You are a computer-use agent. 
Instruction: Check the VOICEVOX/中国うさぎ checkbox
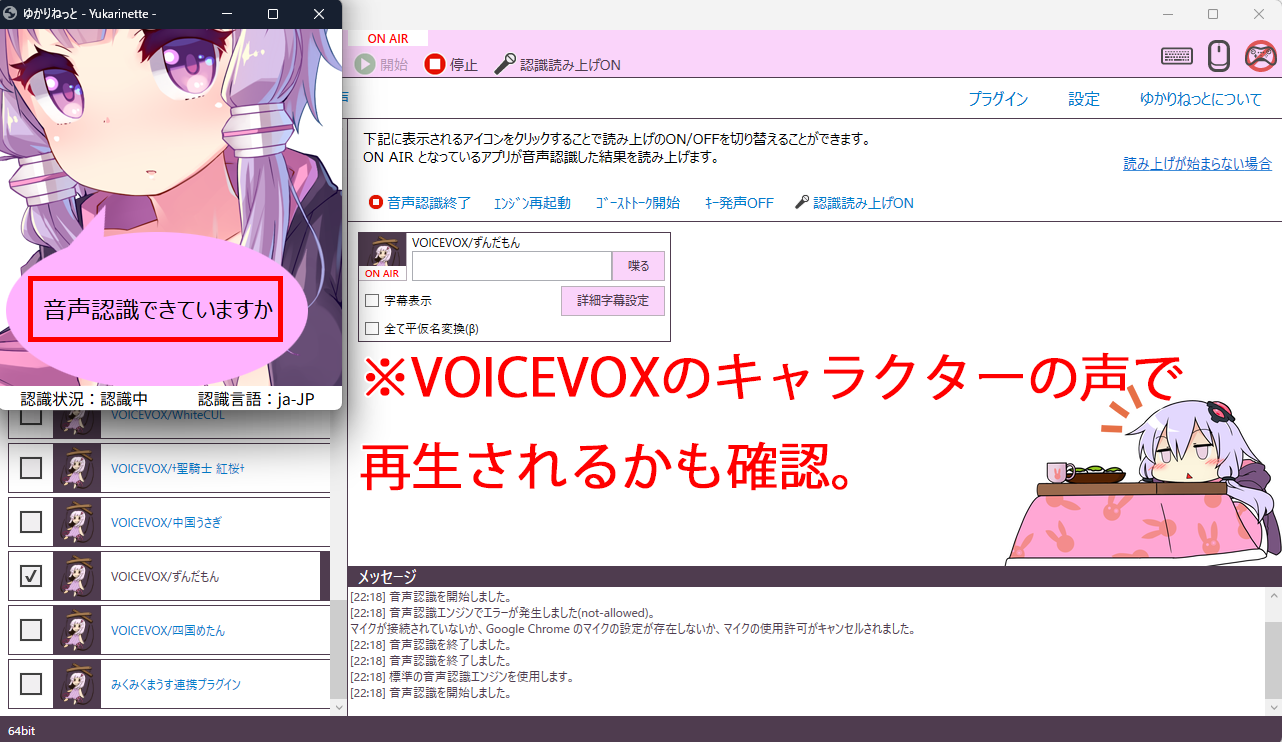(31, 521)
